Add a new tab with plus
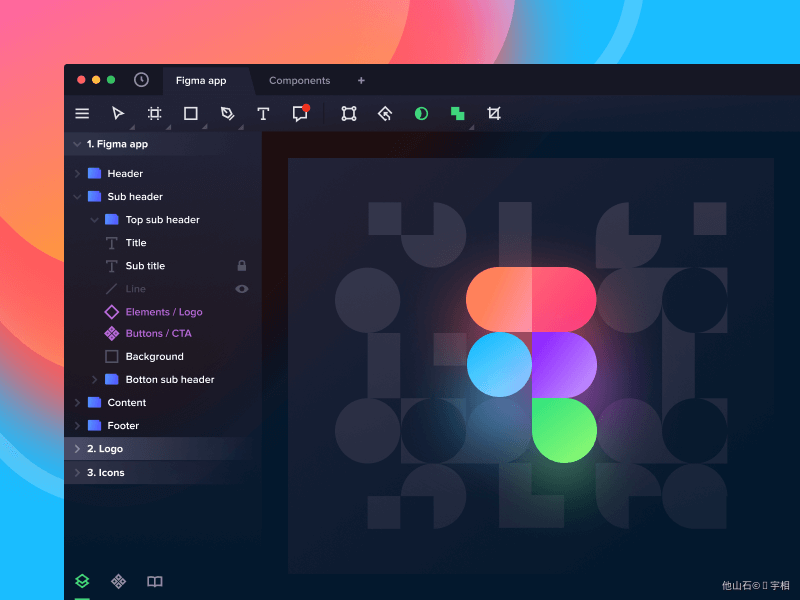The image size is (800, 600). tap(361, 81)
